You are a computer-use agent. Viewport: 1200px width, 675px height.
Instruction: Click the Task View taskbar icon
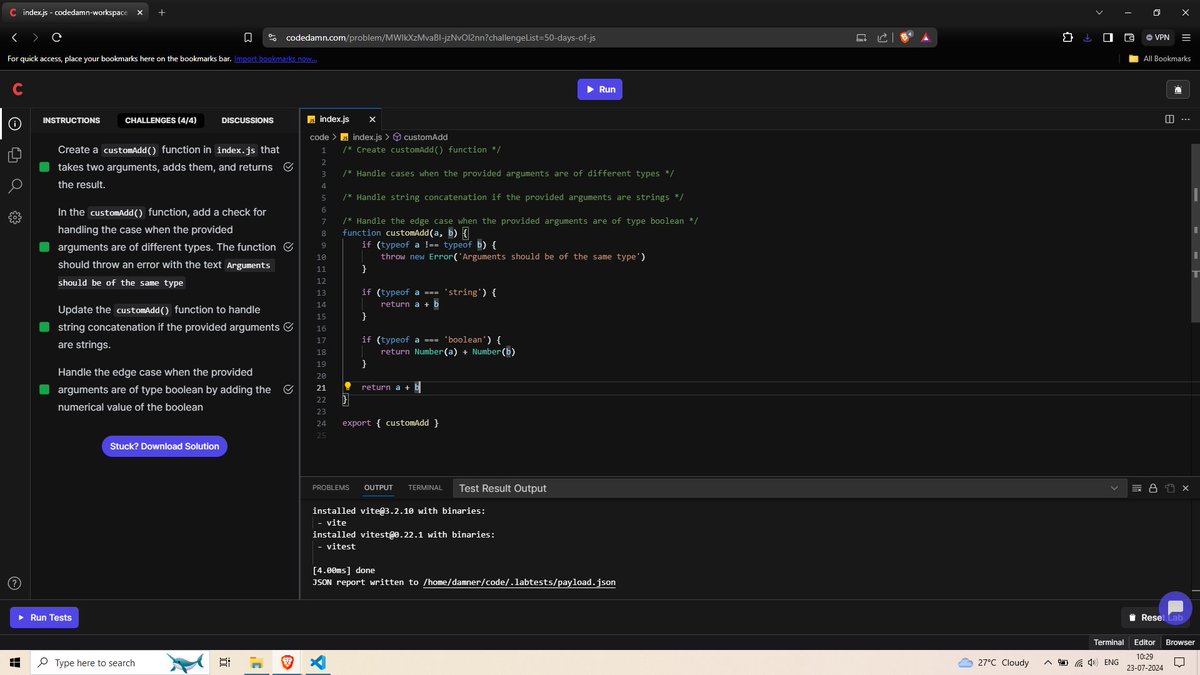click(x=225, y=662)
